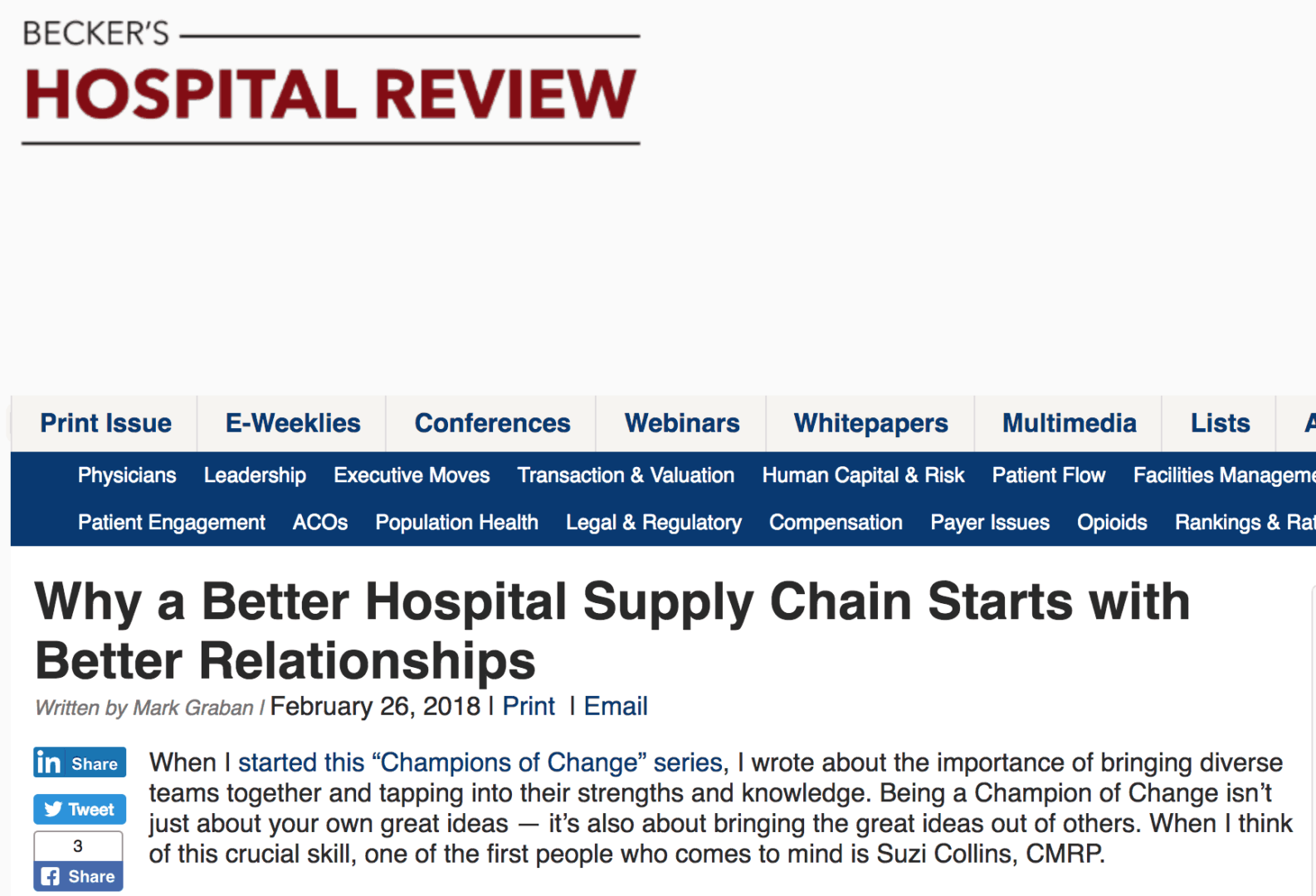Switch to the Multimedia tab
This screenshot has width=1316, height=896.
click(1069, 423)
